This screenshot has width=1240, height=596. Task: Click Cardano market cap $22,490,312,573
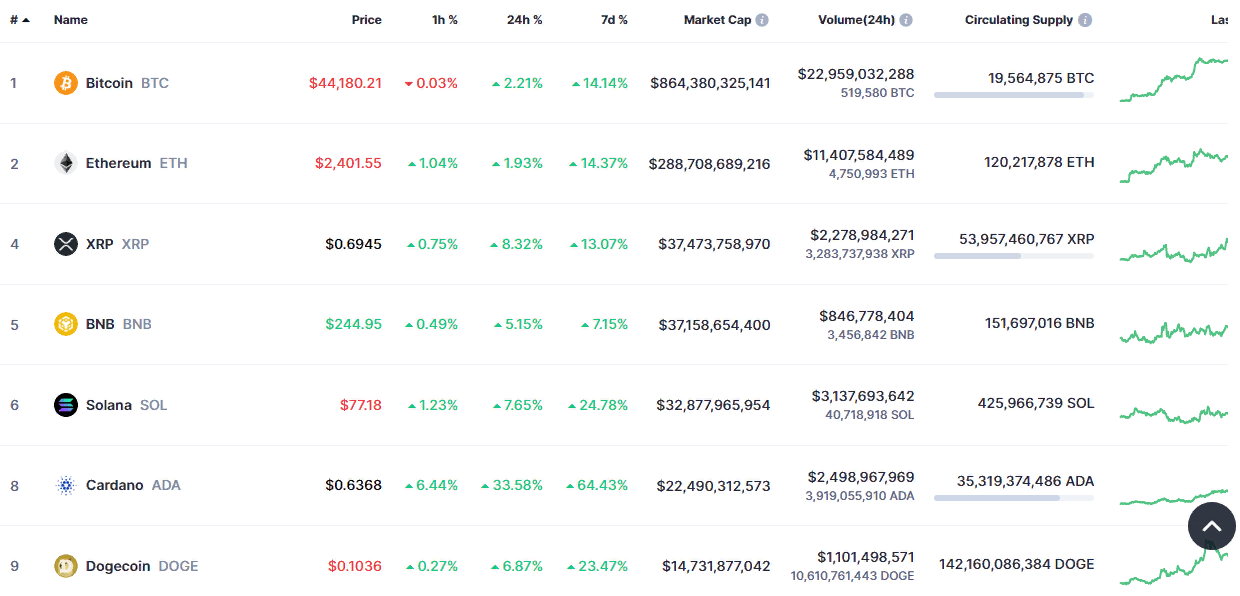click(713, 485)
